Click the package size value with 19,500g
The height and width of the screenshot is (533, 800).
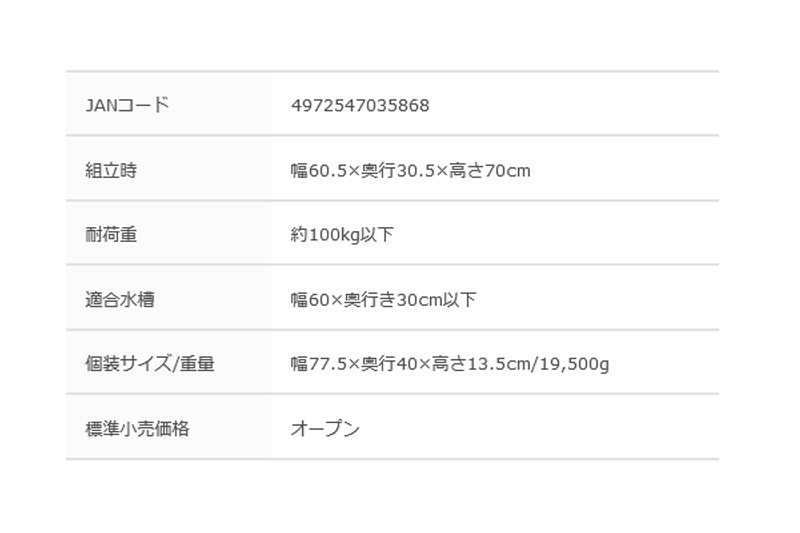(x=450, y=364)
